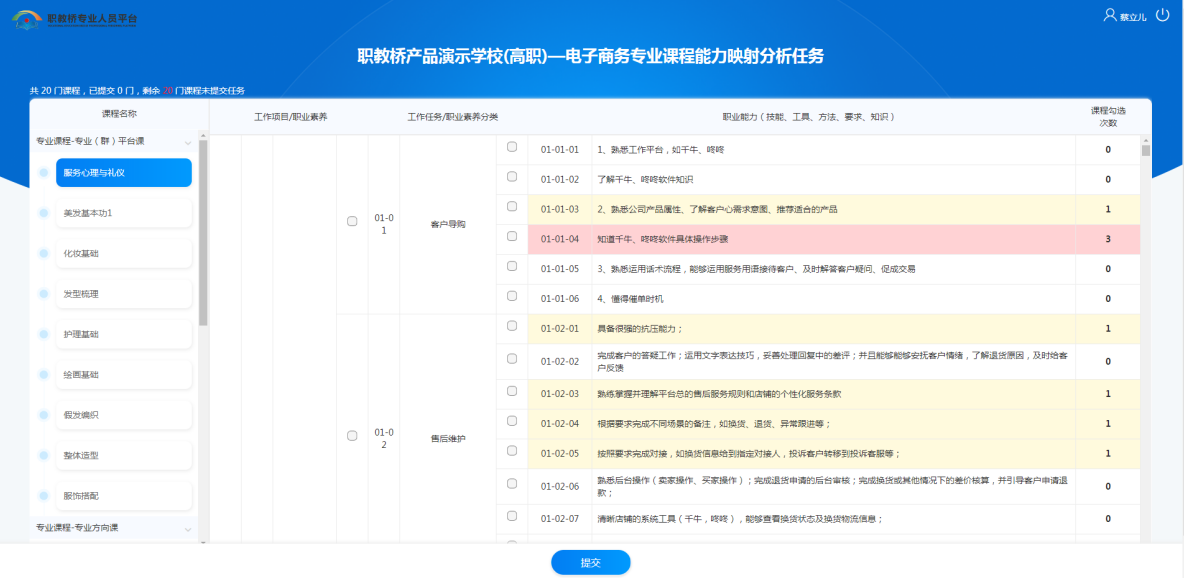Click the 工作项目/职业素养 column header
This screenshot has height=578, width=1184.
point(291,117)
